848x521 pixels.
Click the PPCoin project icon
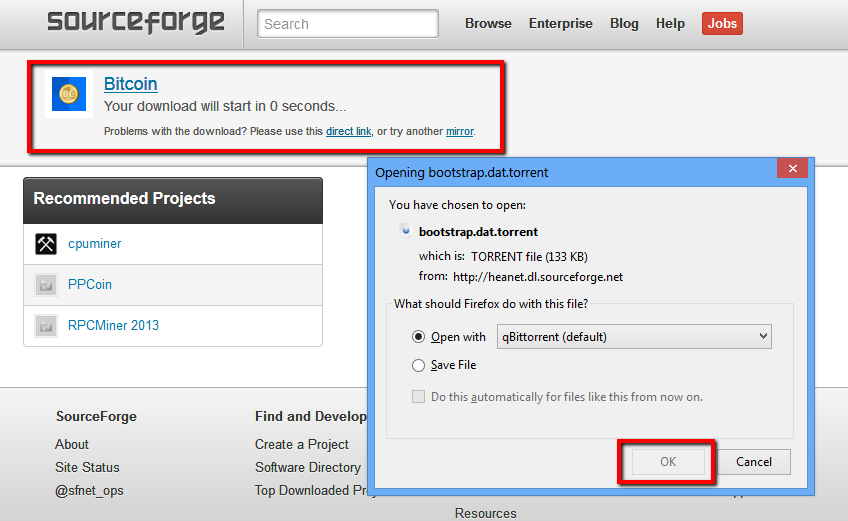tap(46, 285)
